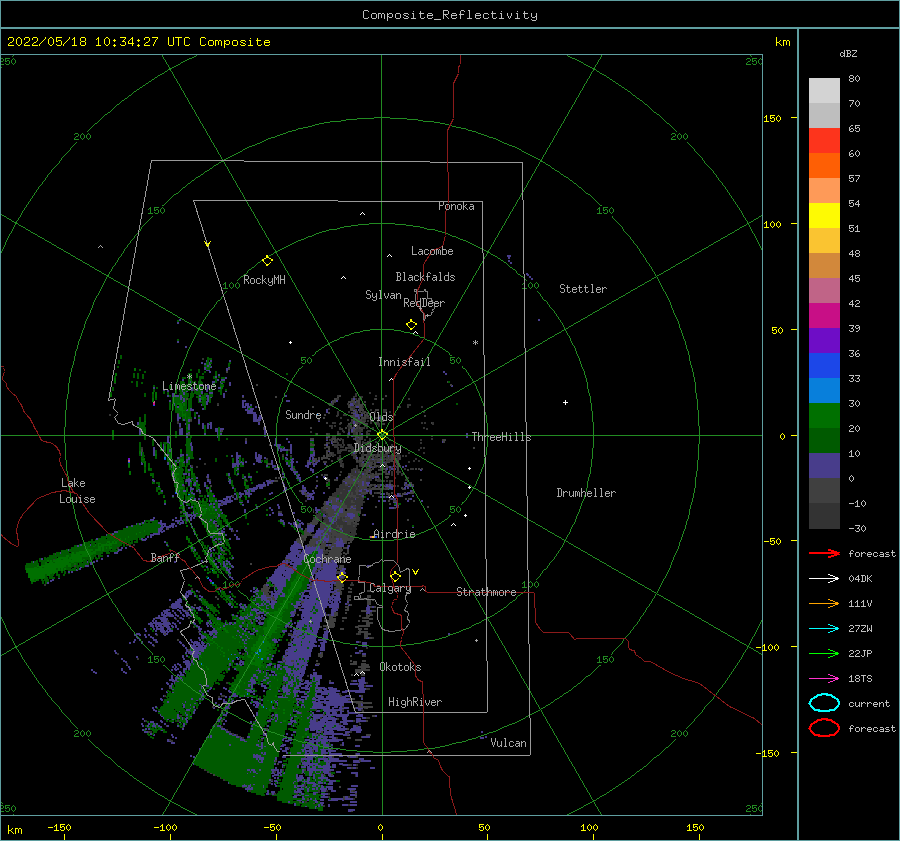Select the purple 39-36 dBZ swatch
The image size is (900, 841).
tap(824, 341)
